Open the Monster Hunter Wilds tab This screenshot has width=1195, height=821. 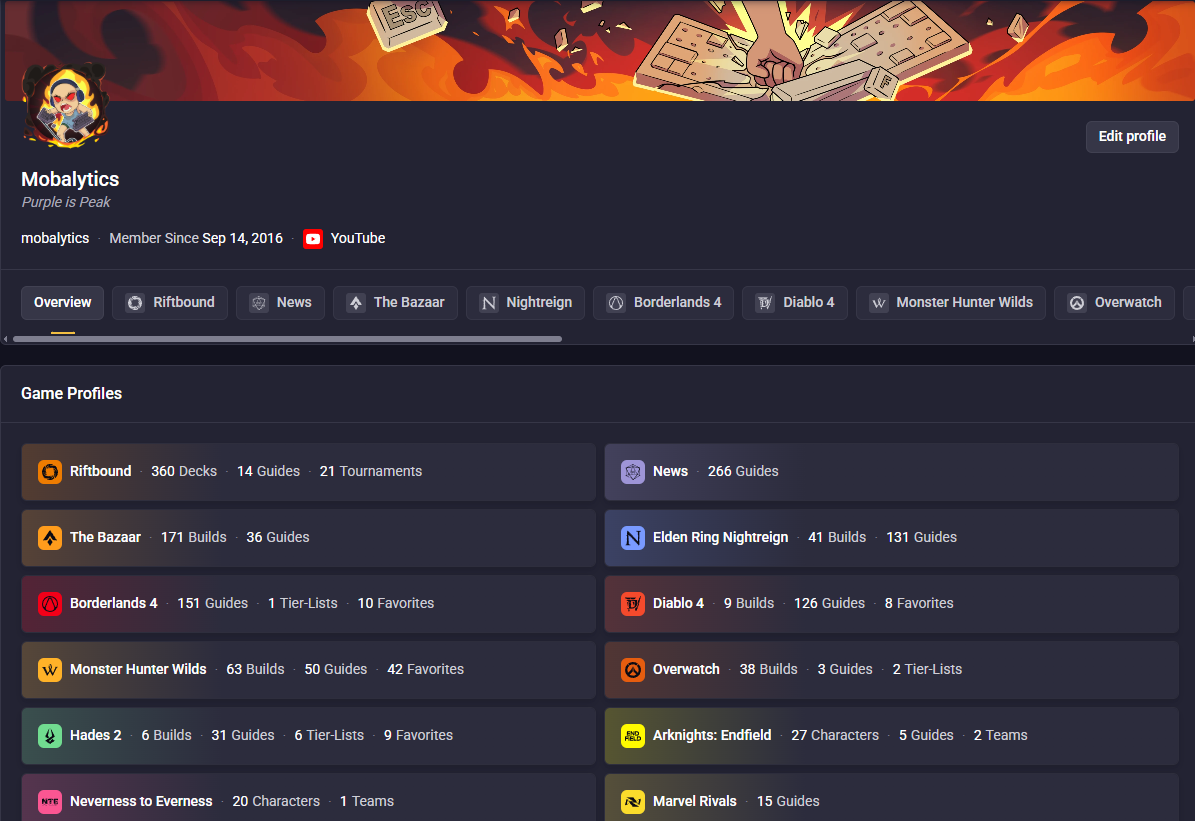click(x=950, y=303)
